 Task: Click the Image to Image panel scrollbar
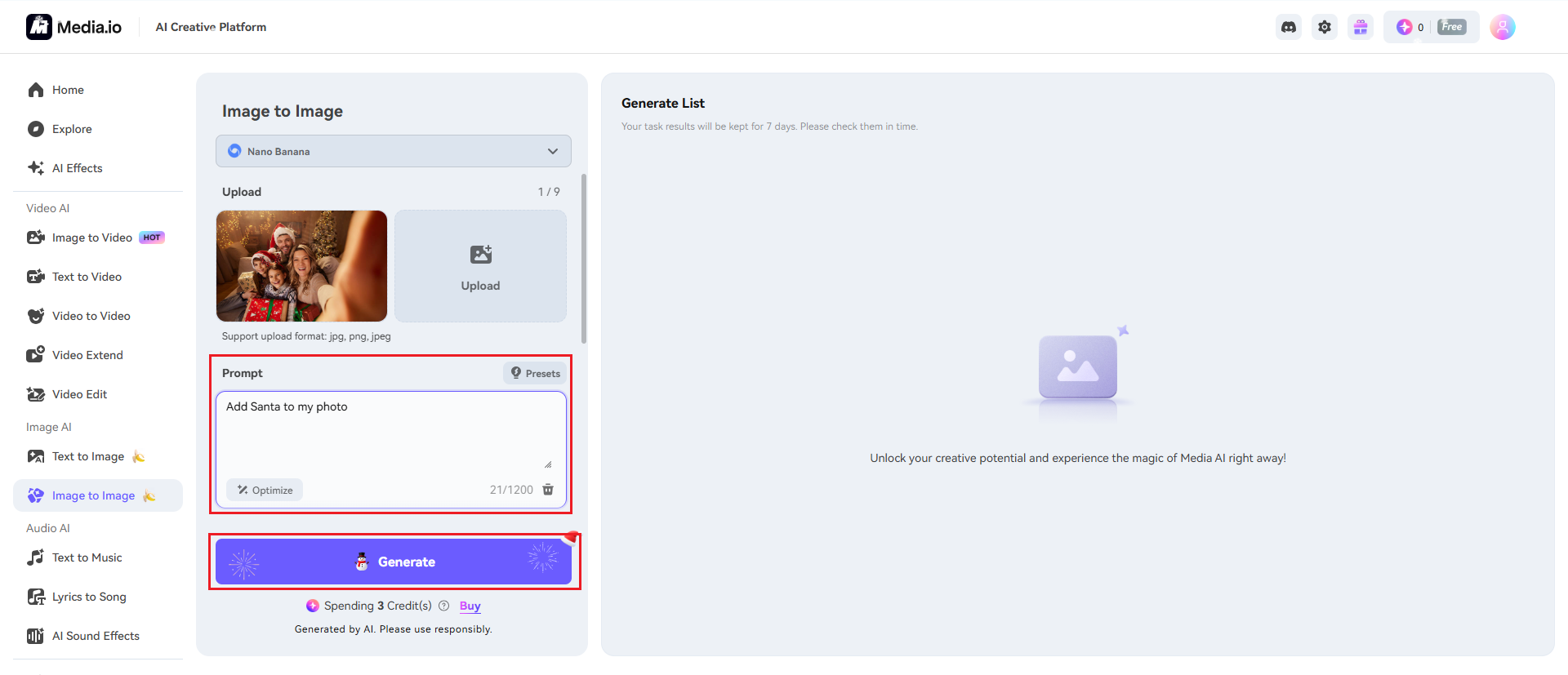(584, 258)
